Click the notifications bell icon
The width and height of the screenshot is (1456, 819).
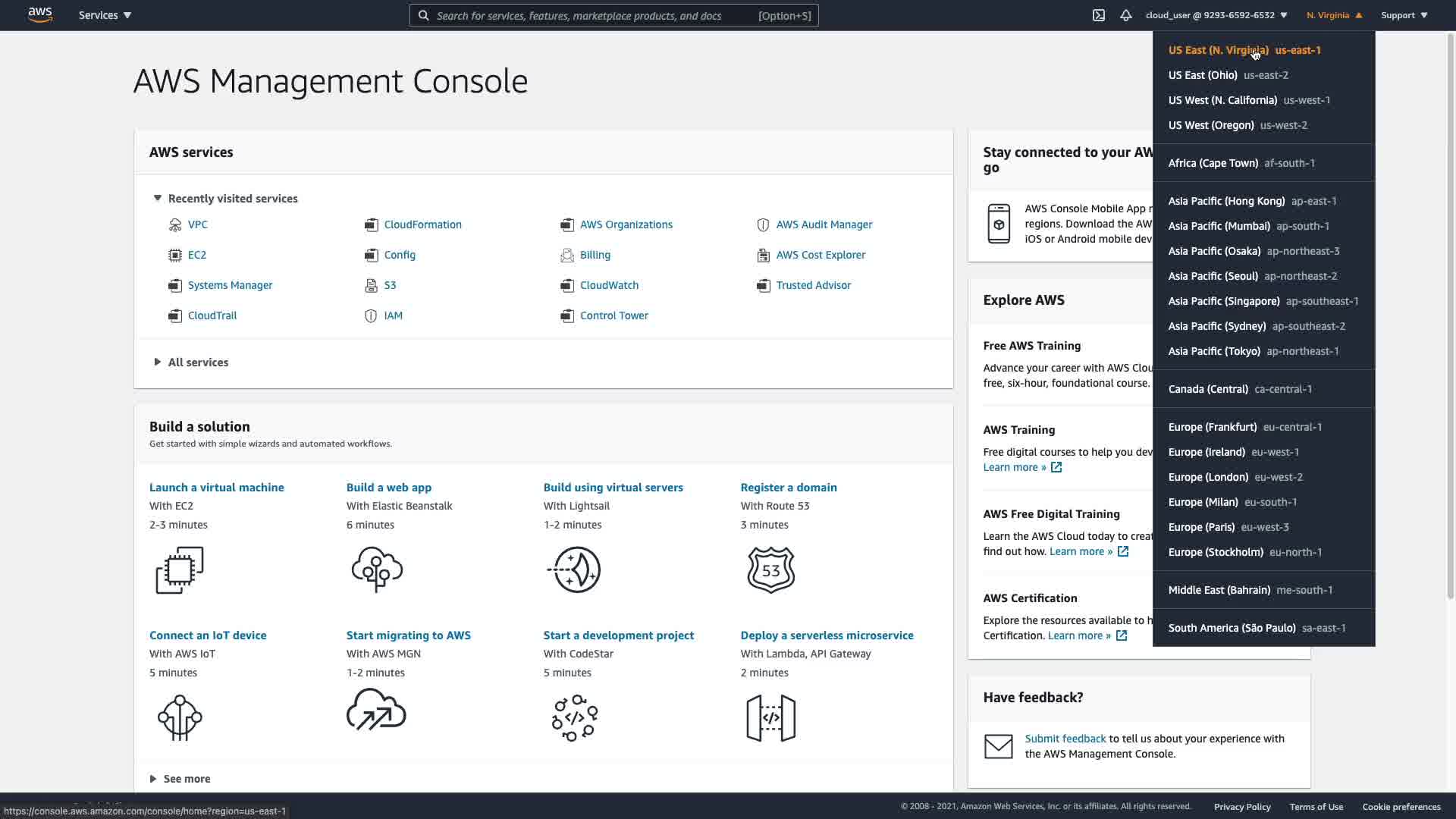click(1125, 15)
